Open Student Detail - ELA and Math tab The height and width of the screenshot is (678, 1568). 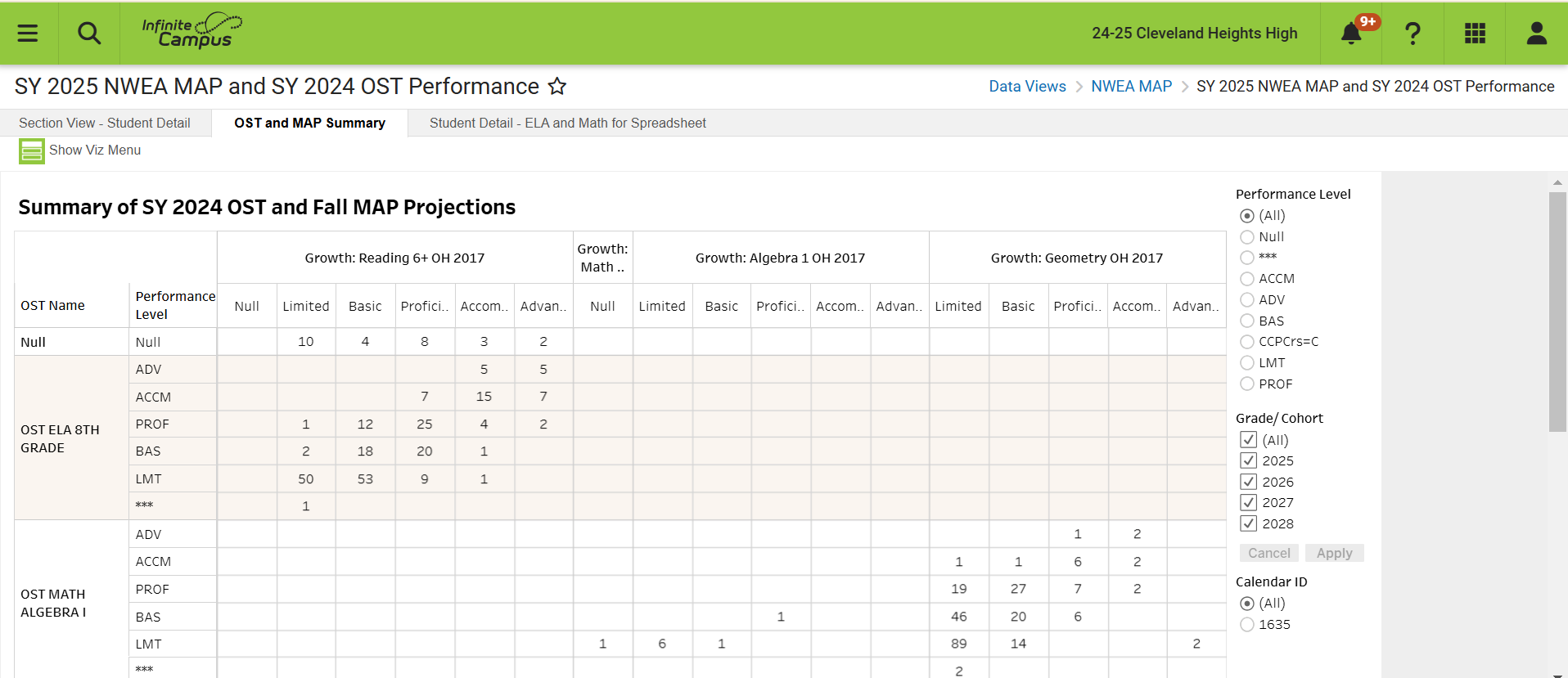[568, 123]
